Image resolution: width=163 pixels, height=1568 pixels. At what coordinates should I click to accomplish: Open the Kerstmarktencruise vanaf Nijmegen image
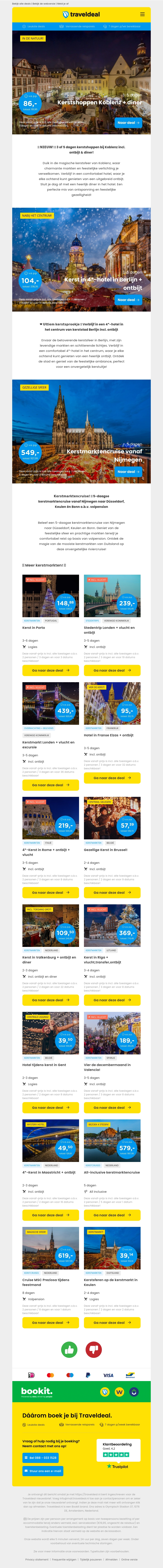tap(81, 432)
